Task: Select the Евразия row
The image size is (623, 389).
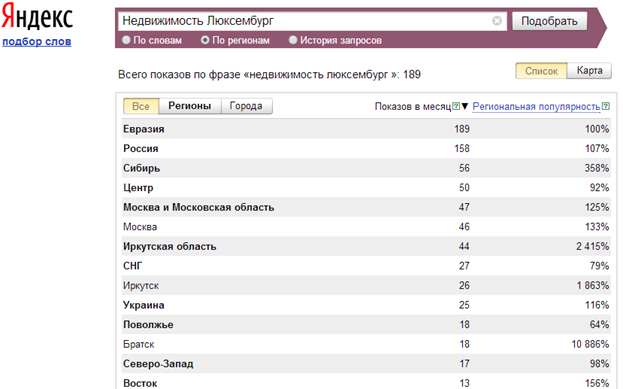Action: pos(366,129)
